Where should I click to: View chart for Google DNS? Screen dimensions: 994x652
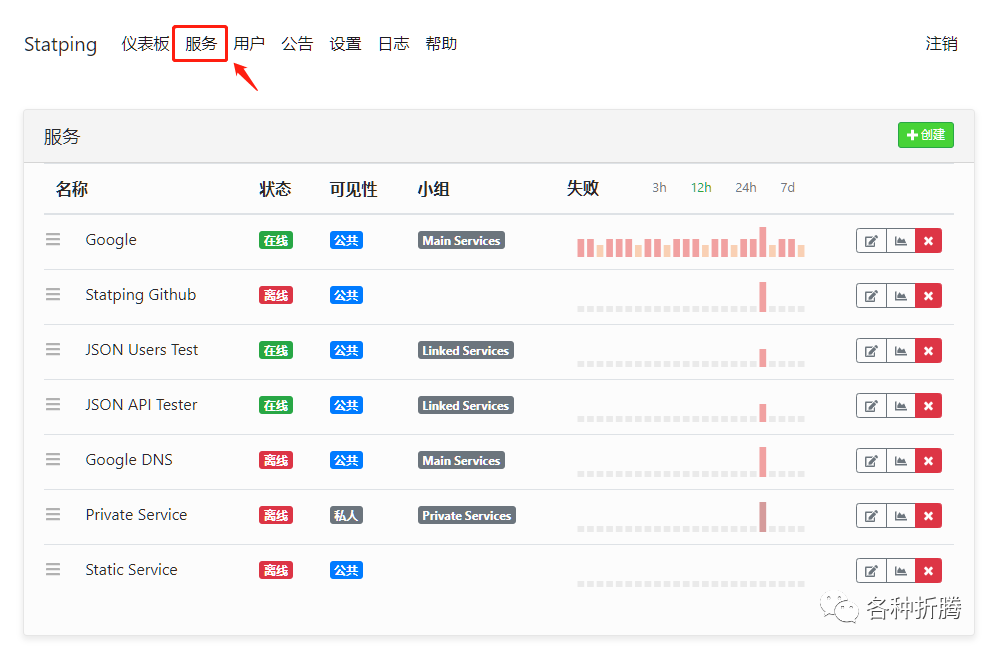pyautogui.click(x=901, y=461)
